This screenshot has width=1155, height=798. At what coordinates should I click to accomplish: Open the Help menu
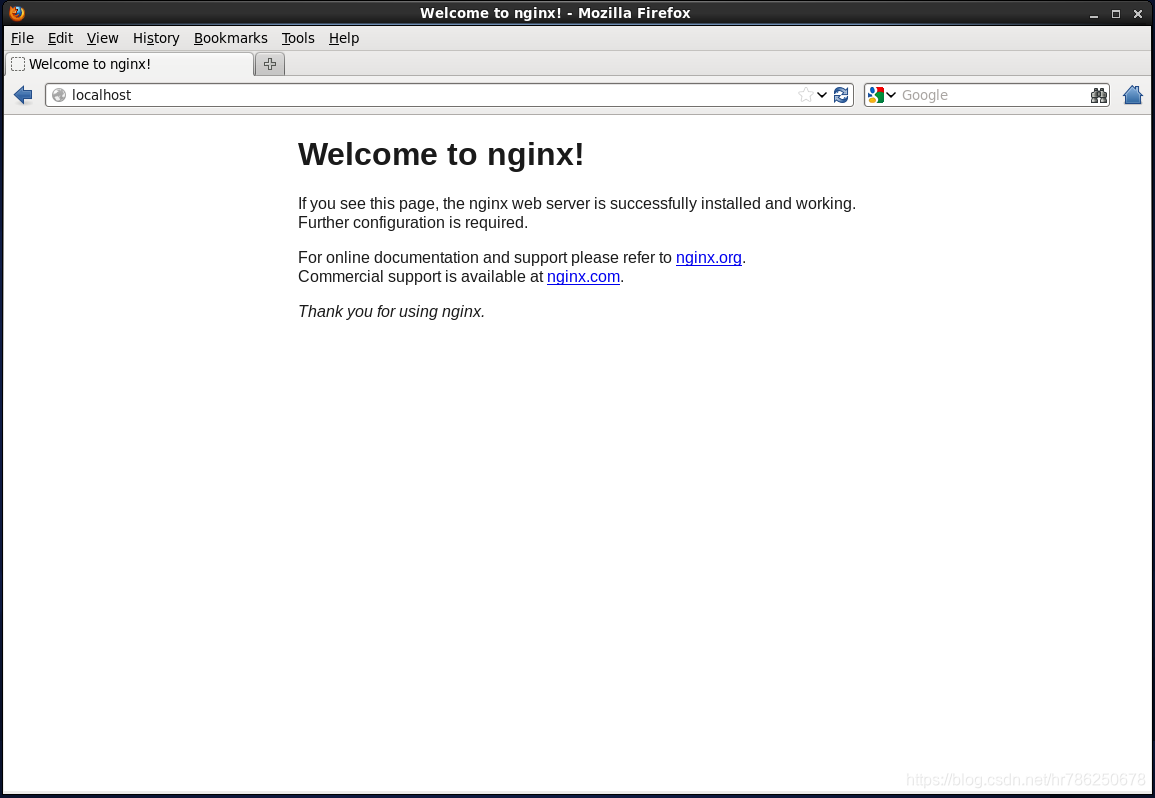344,38
